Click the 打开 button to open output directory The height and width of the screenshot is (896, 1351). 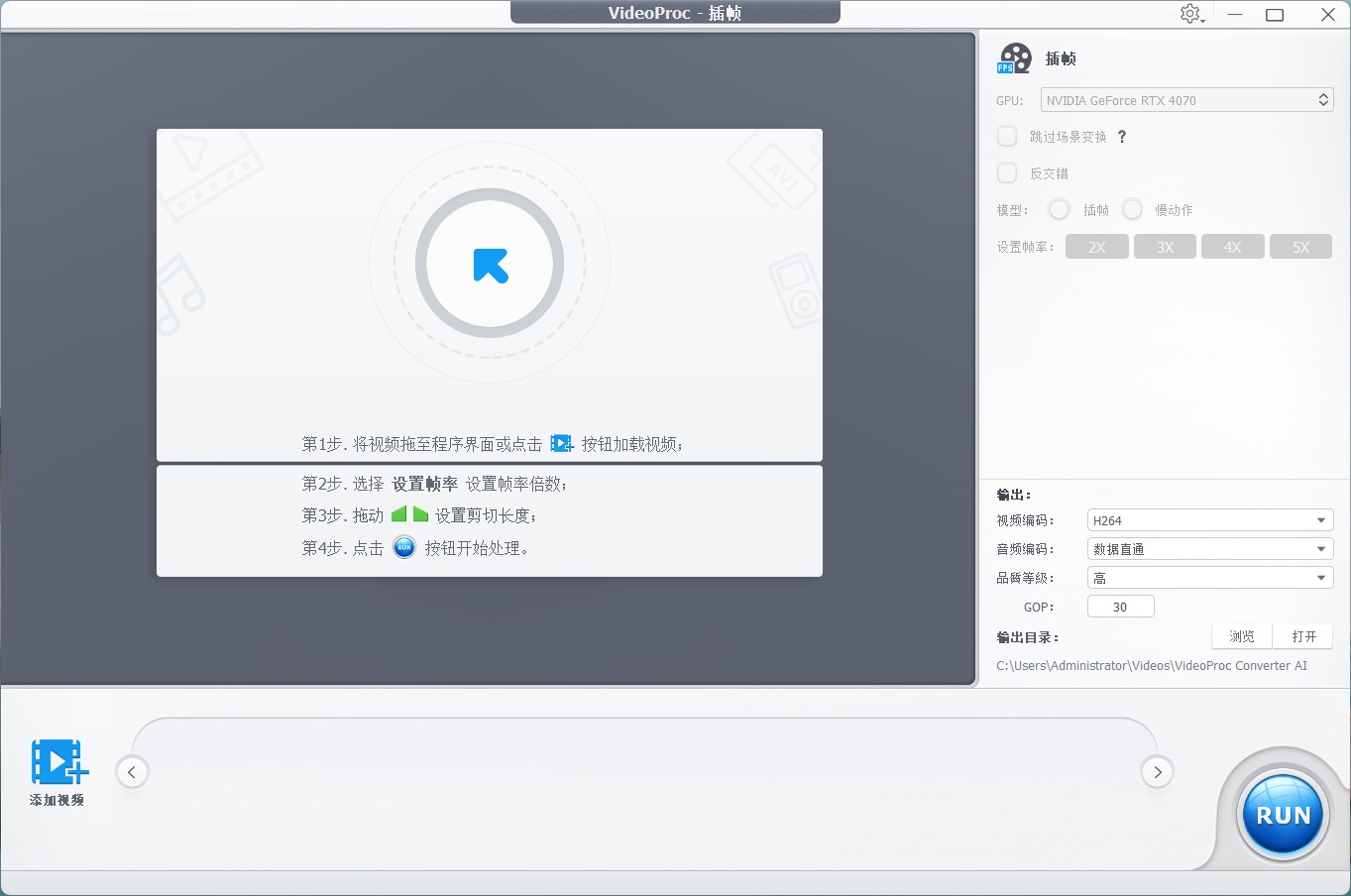tap(1302, 636)
